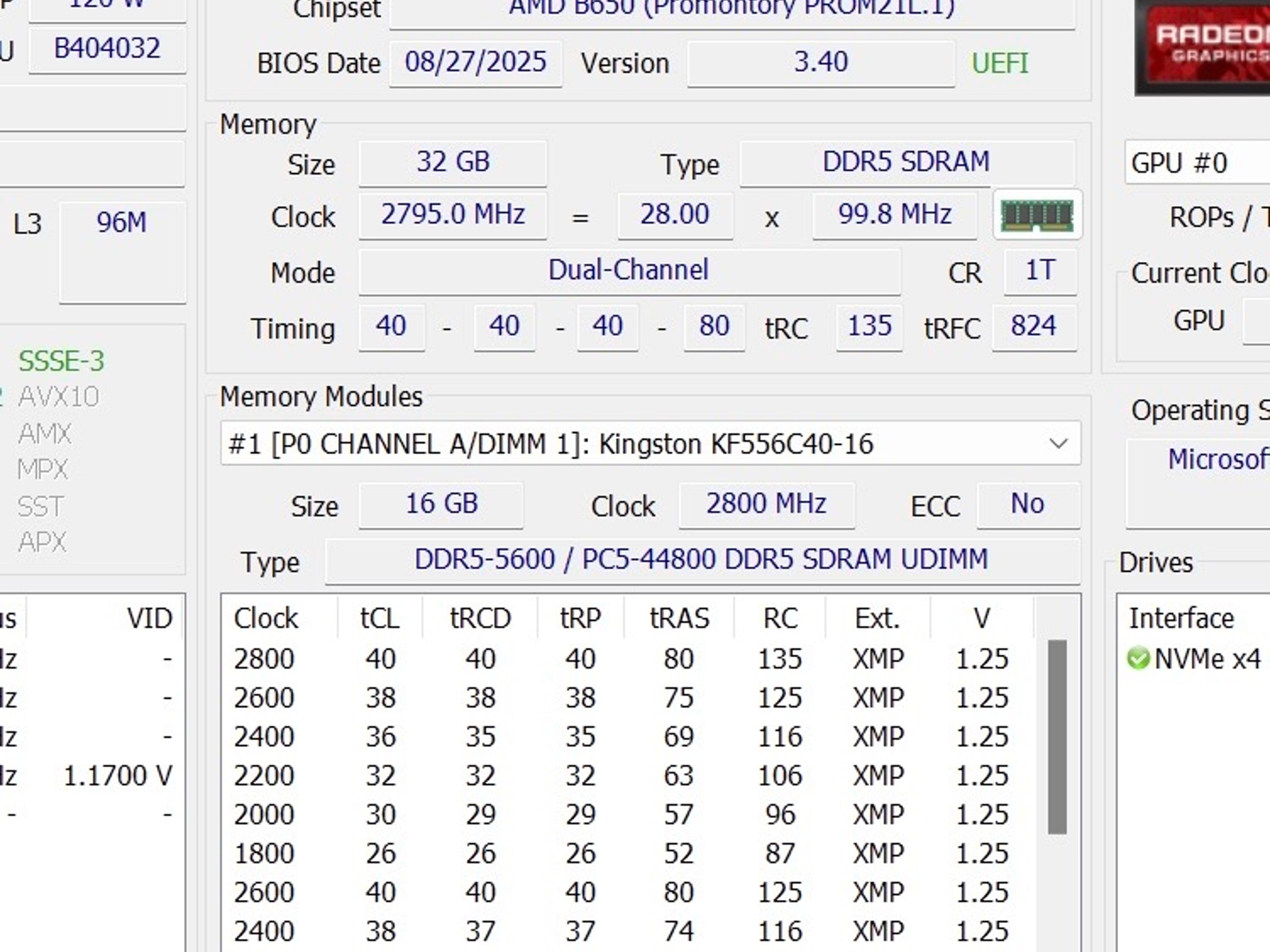Click the VID column header
The height and width of the screenshot is (952, 1270).
(149, 619)
